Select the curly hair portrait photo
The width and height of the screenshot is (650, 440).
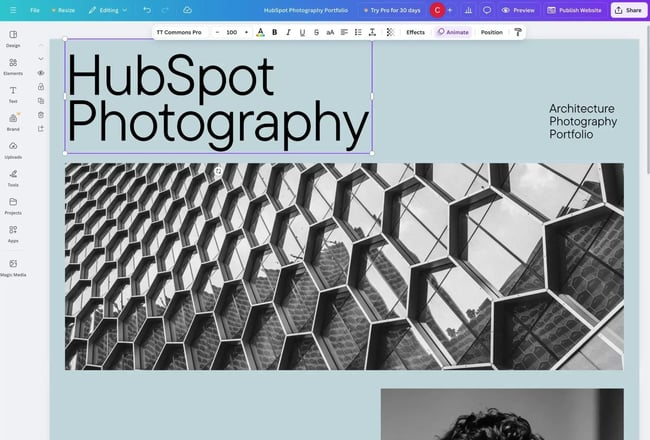click(x=502, y=414)
